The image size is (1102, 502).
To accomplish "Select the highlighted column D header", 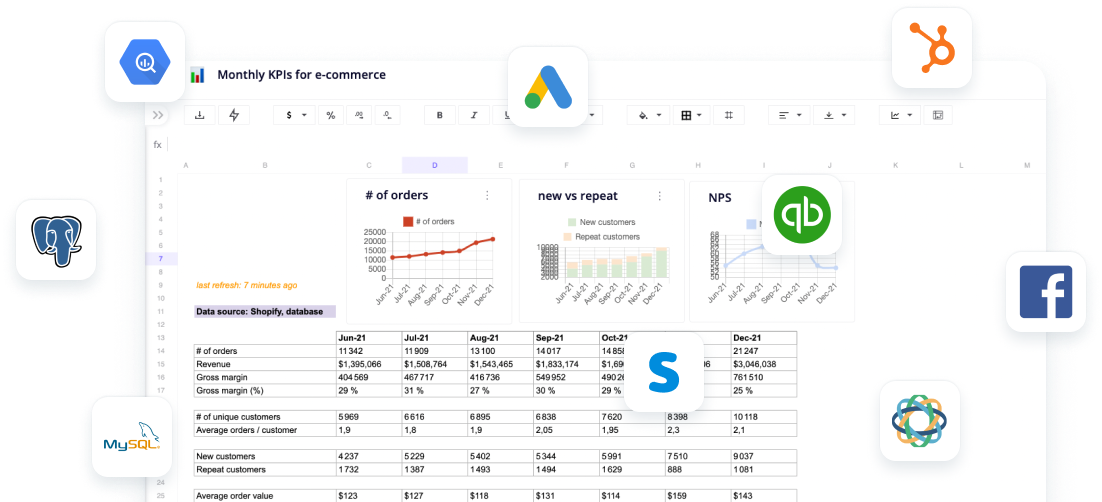I will (x=434, y=165).
